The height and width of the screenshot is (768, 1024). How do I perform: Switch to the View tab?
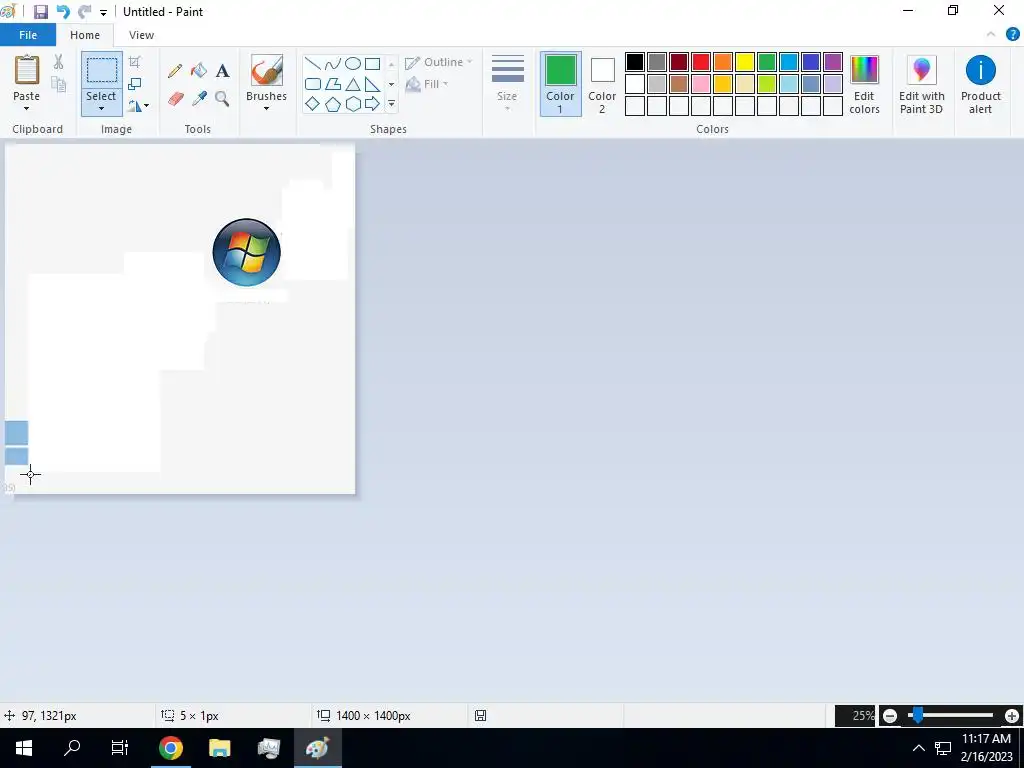(x=141, y=35)
